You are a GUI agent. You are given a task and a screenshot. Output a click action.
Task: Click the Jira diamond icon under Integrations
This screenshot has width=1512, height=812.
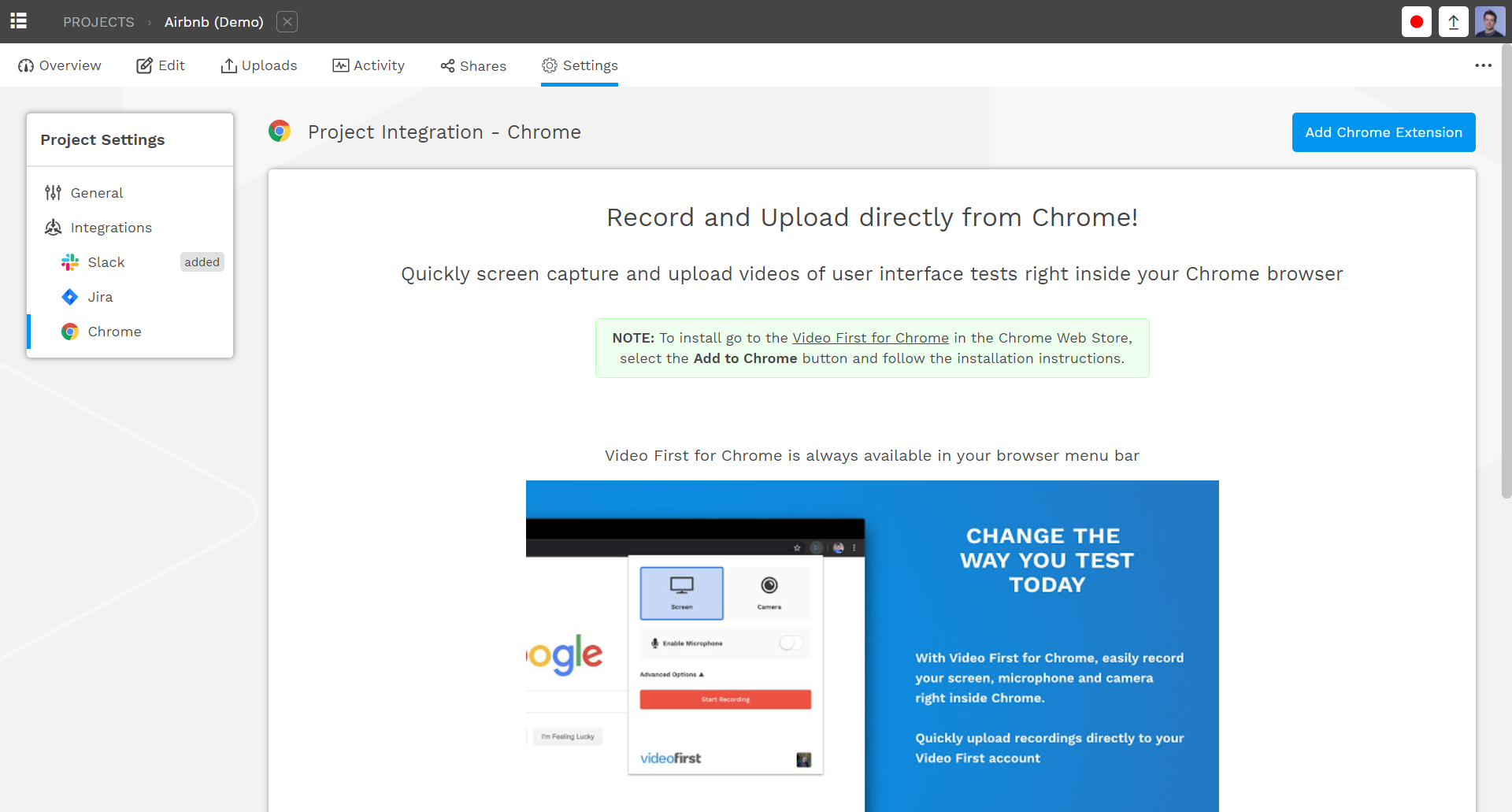click(x=70, y=297)
